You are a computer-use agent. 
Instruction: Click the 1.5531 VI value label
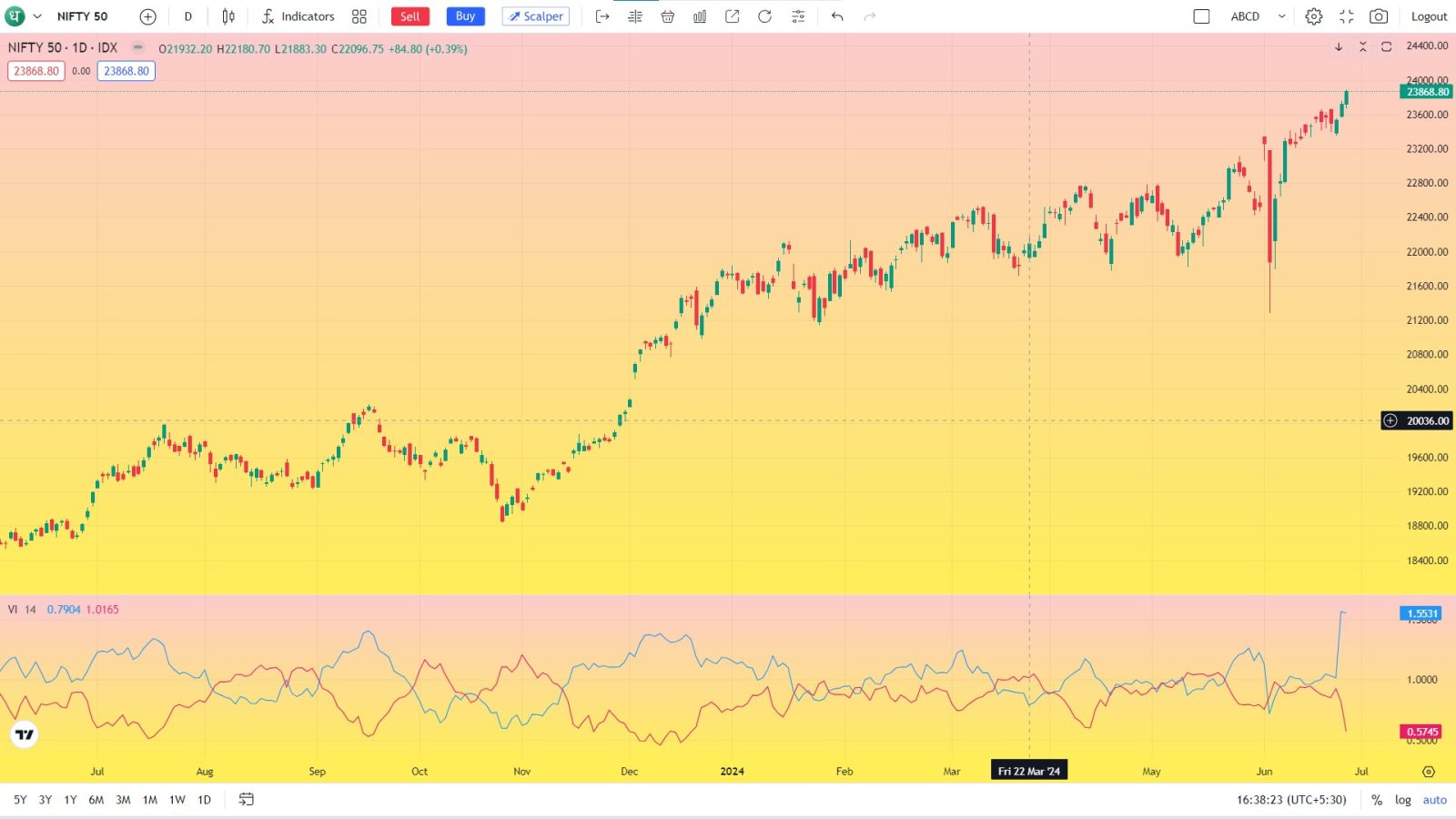tap(1421, 613)
